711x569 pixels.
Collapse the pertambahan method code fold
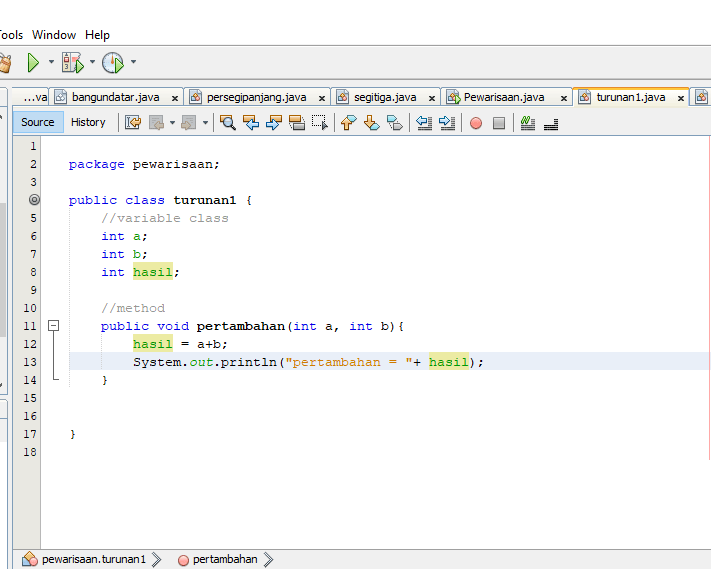54,326
